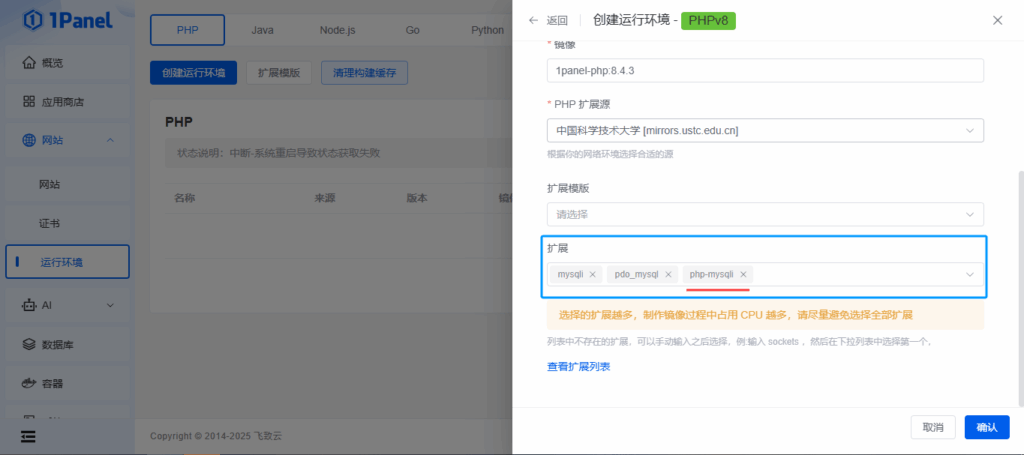Click the 概览 home icon in sidebar
The height and width of the screenshot is (455, 1024).
point(29,63)
